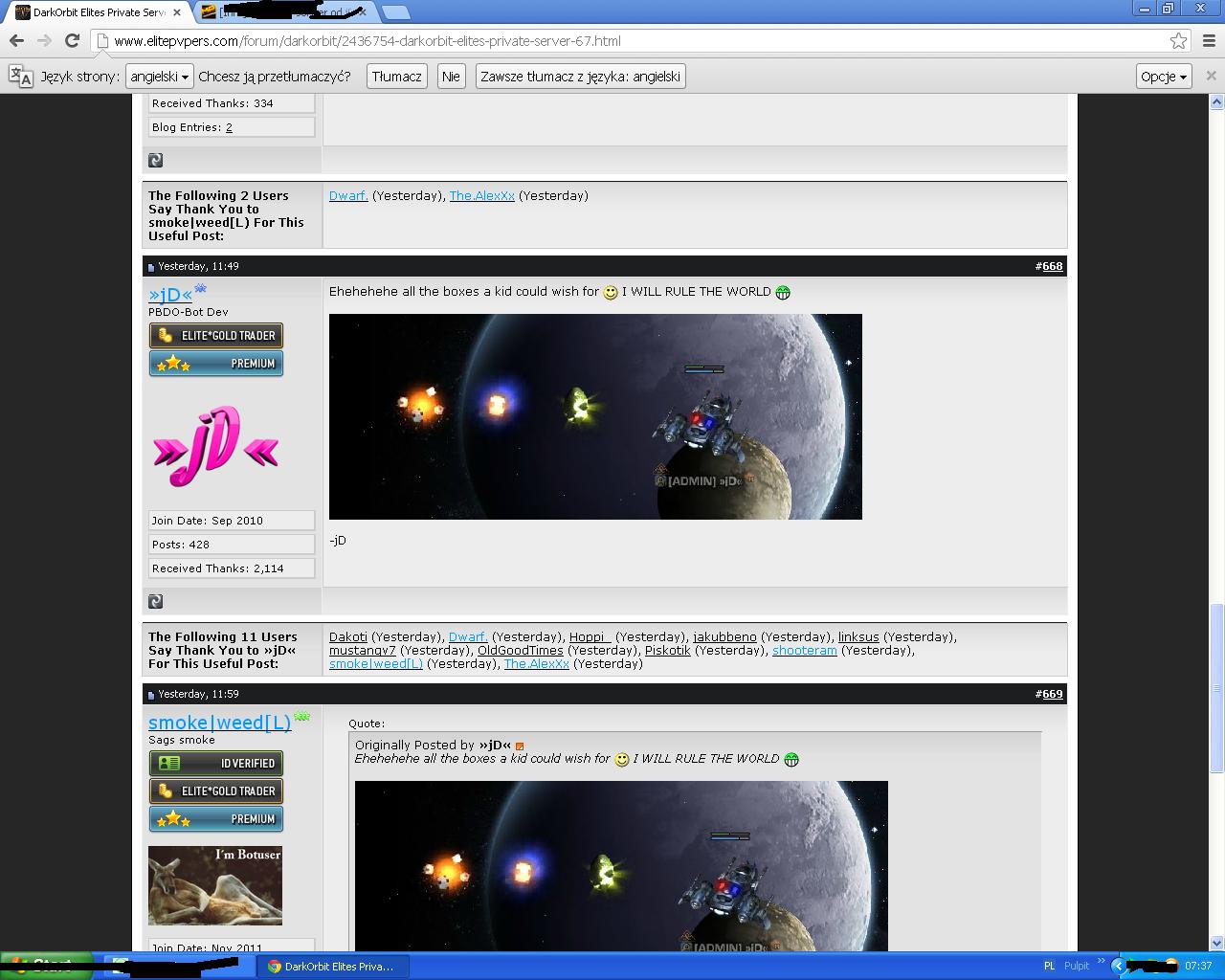Screen dimensions: 1225x980
Task: Open OldGoodTimes's profile link
Action: click(x=521, y=650)
